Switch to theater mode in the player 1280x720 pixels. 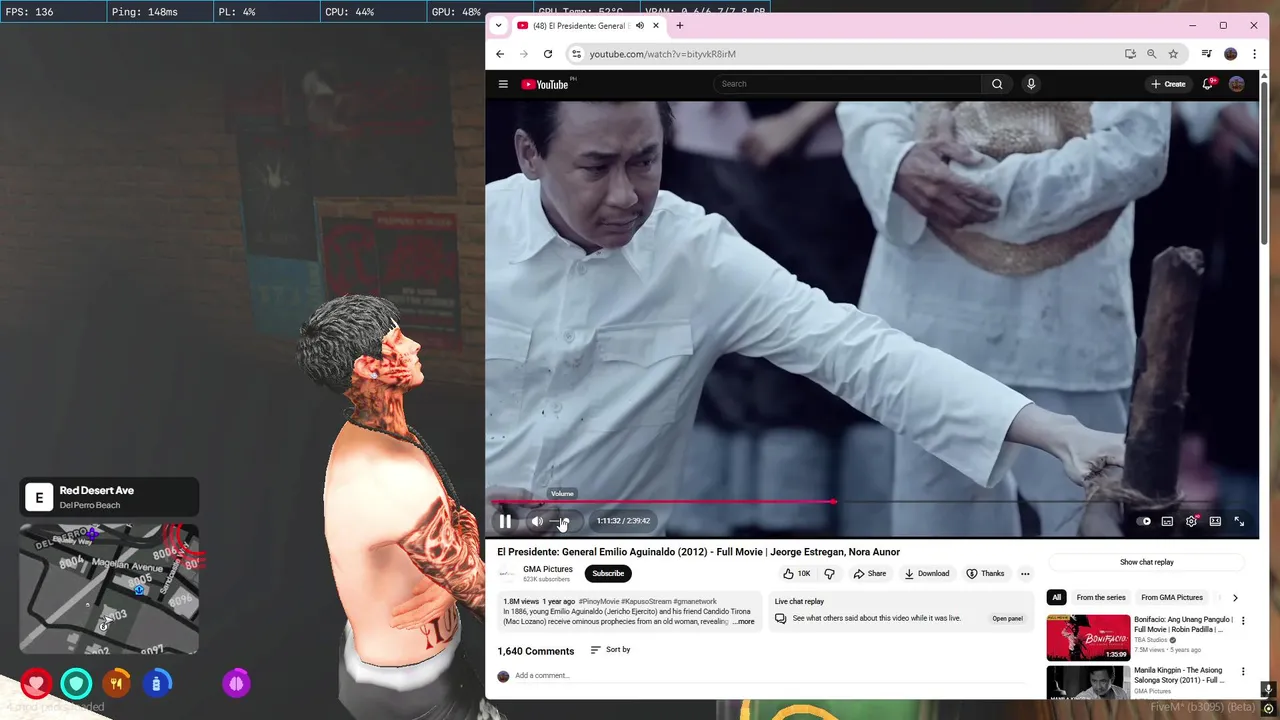coord(1215,521)
